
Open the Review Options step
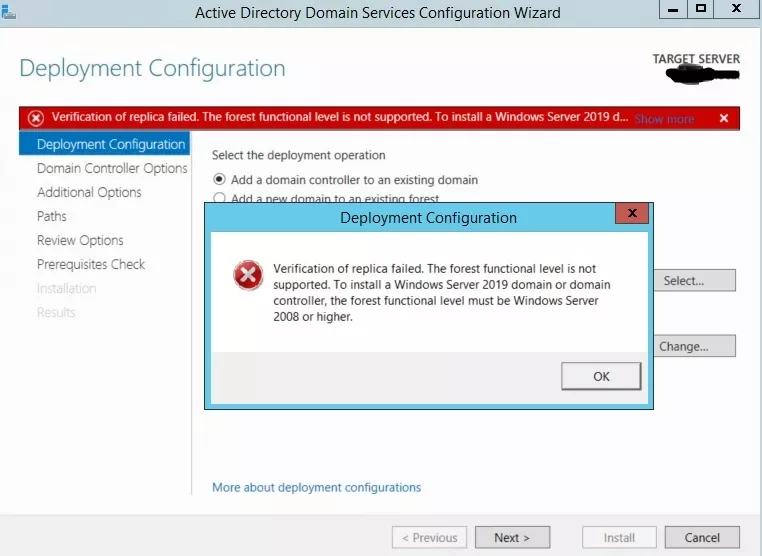80,240
